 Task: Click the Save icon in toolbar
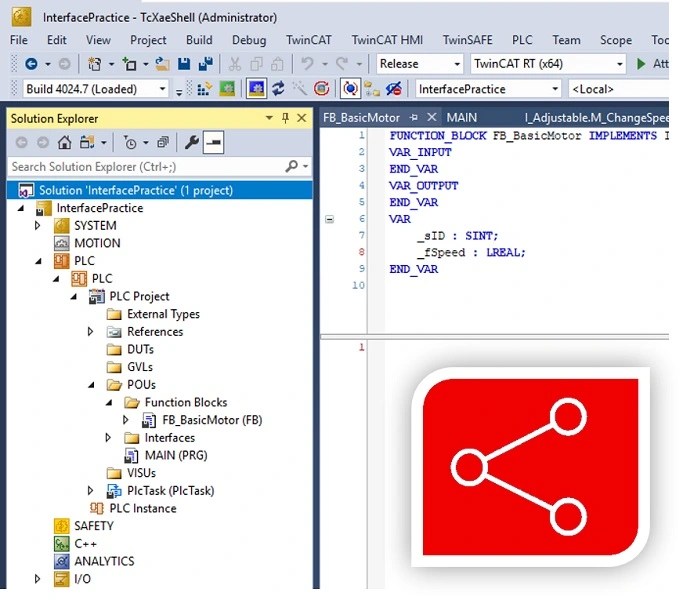click(x=184, y=64)
